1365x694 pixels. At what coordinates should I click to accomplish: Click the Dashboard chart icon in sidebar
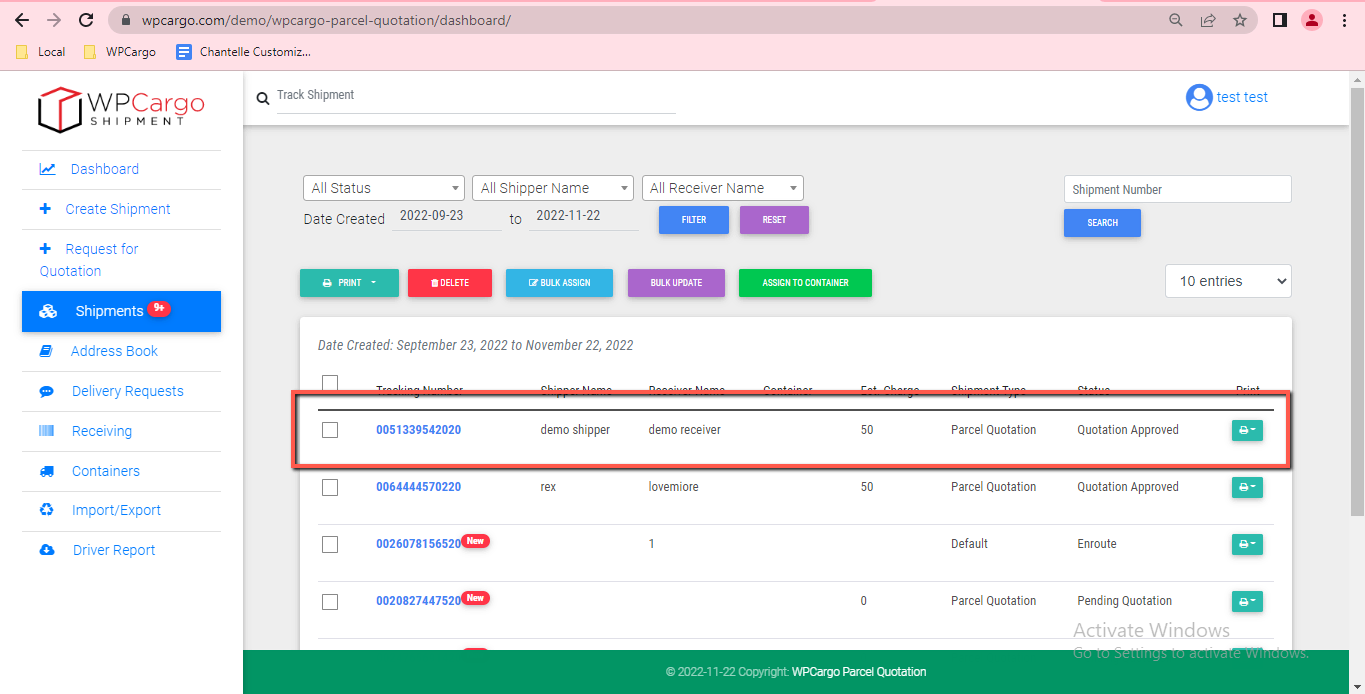pyautogui.click(x=47, y=169)
